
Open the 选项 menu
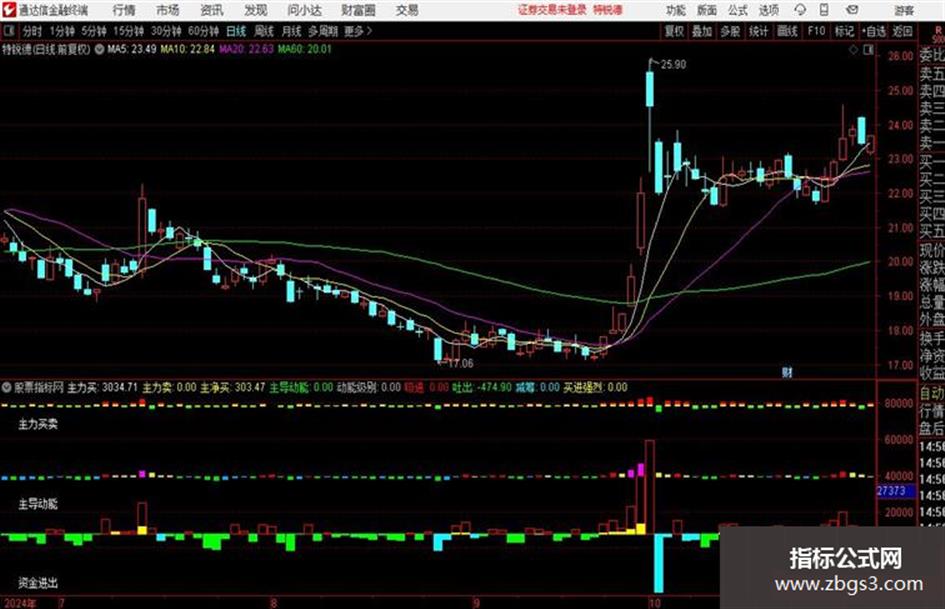point(769,10)
